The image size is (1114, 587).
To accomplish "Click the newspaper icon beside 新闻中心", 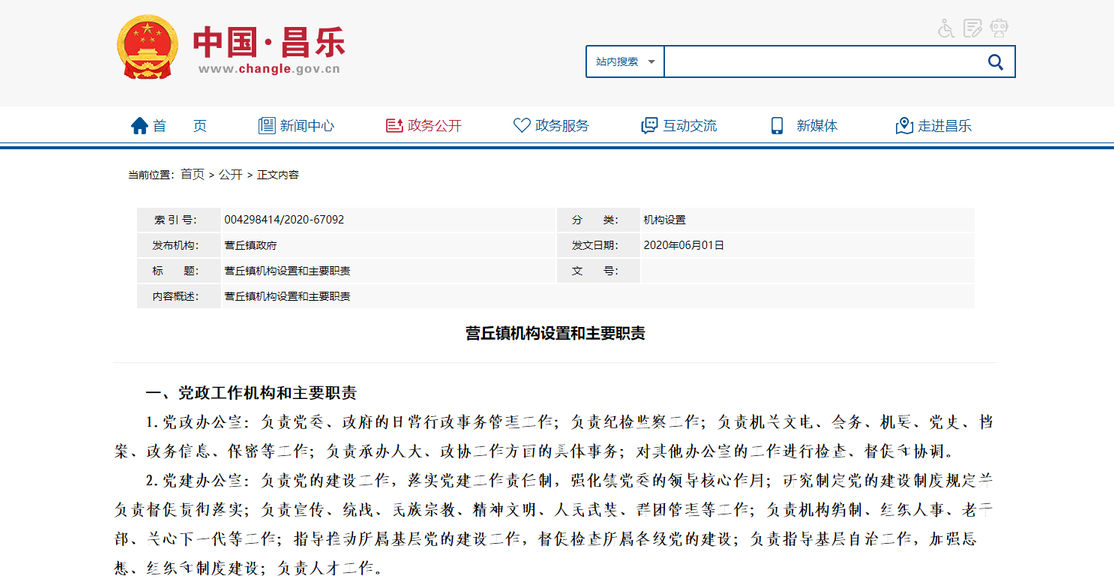I will (x=266, y=126).
